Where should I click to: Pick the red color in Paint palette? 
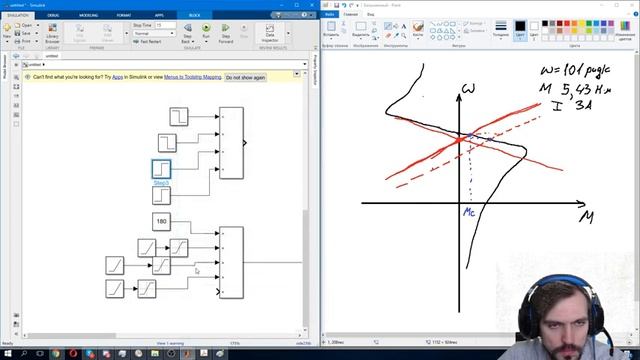pyautogui.click(x=567, y=23)
